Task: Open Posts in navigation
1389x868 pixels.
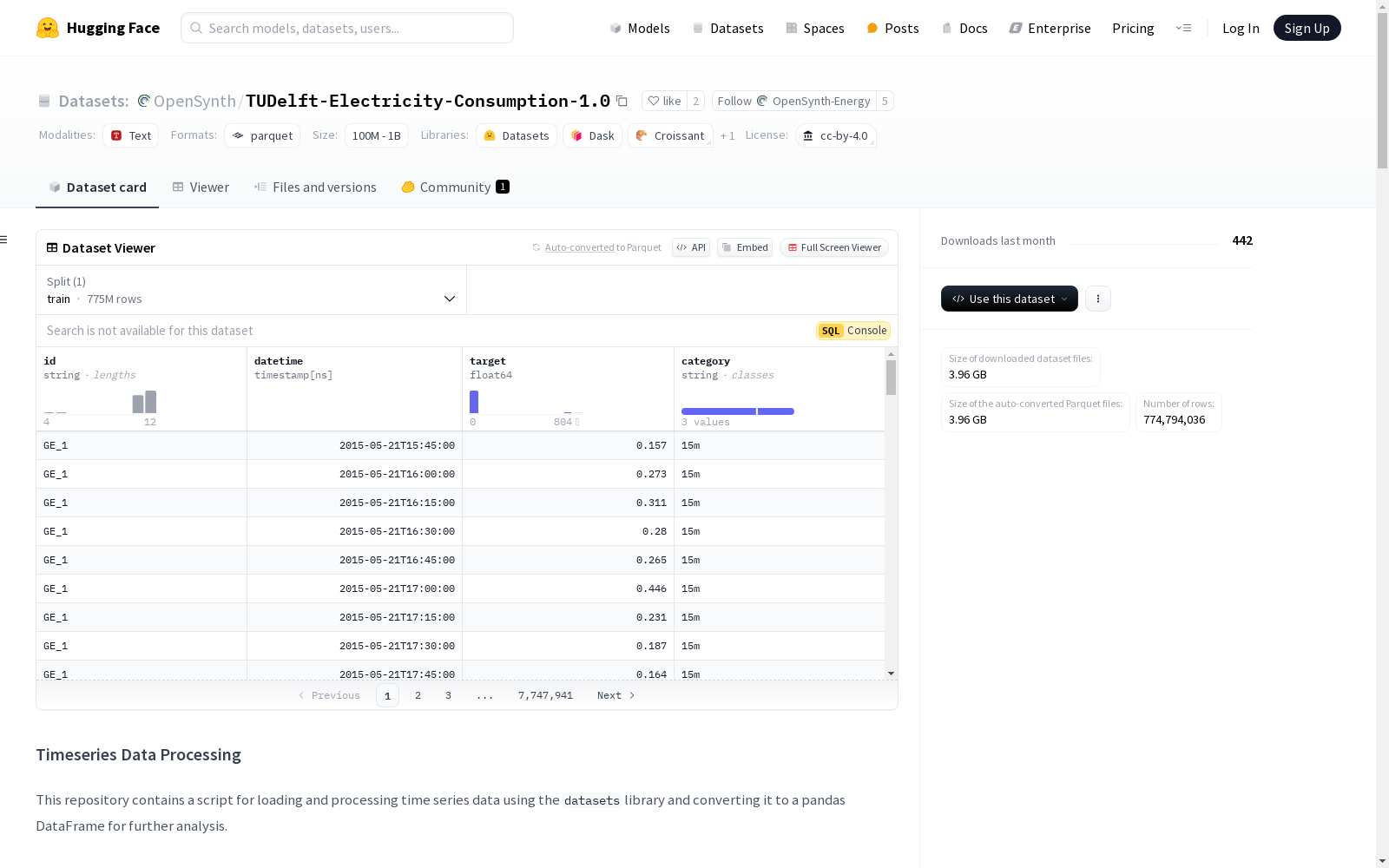Action: click(x=892, y=28)
